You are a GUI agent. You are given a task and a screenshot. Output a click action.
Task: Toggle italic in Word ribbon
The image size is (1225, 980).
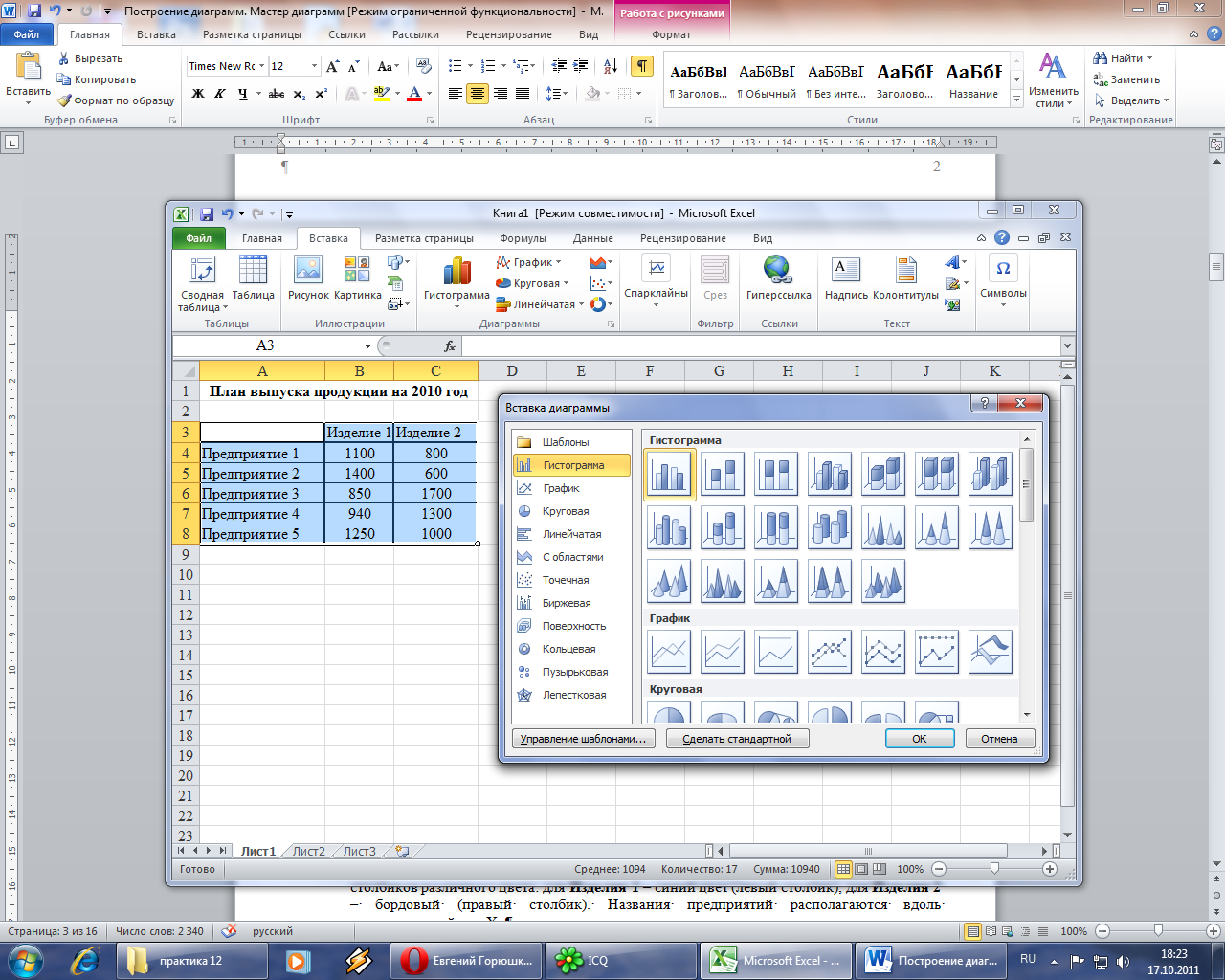220,94
